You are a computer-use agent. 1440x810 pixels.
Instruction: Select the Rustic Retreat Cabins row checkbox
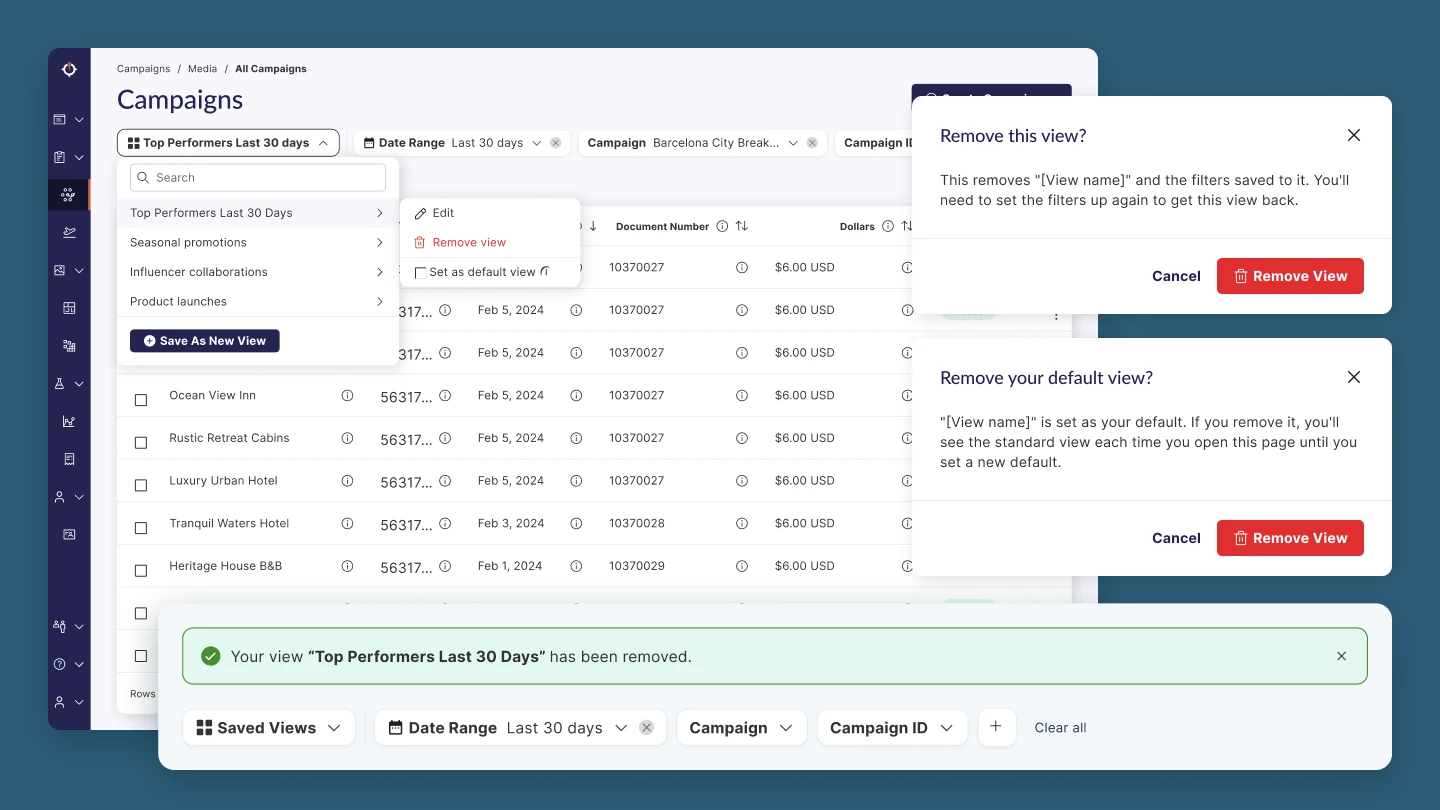141,442
